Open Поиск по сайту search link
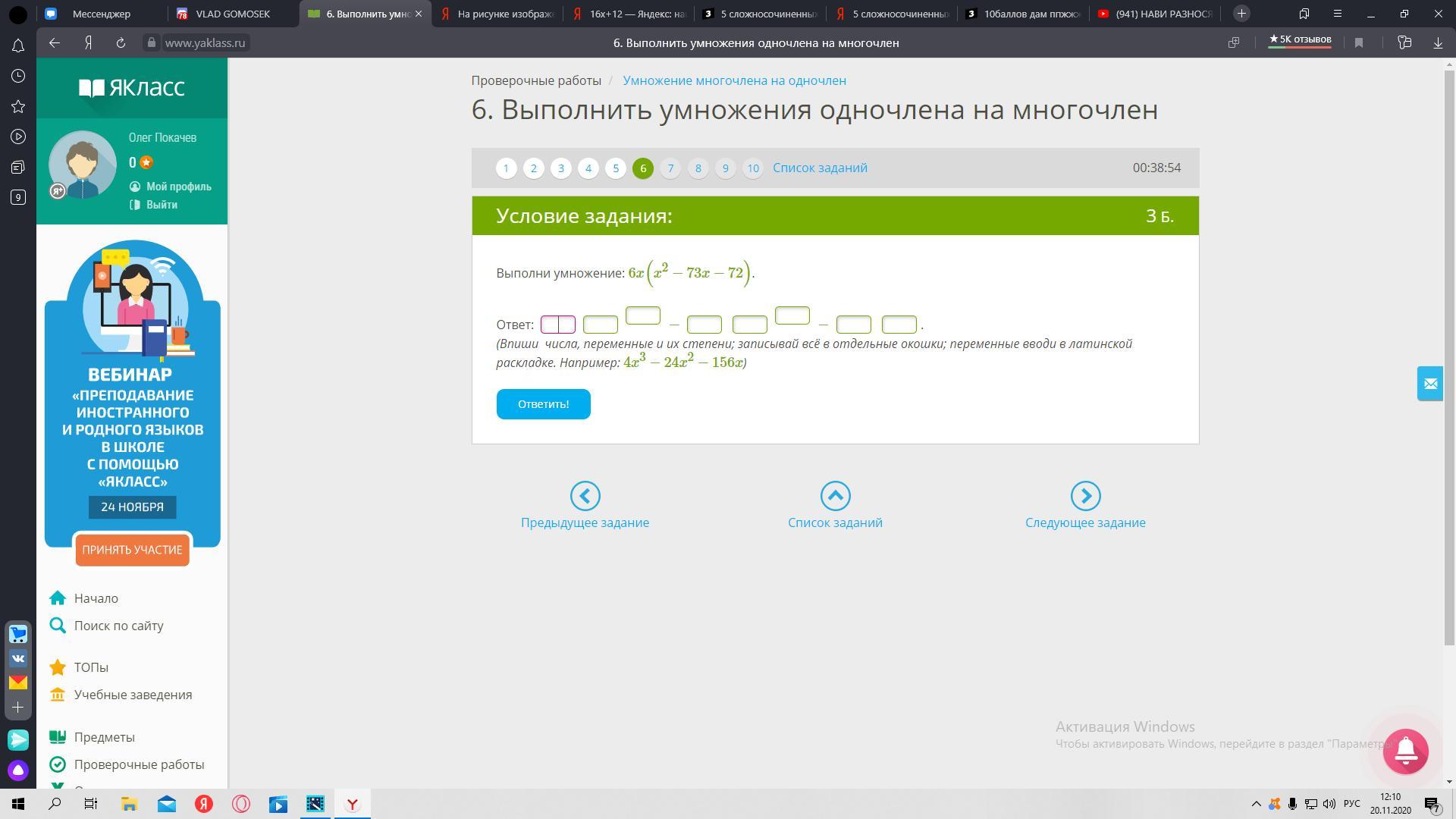 118,626
